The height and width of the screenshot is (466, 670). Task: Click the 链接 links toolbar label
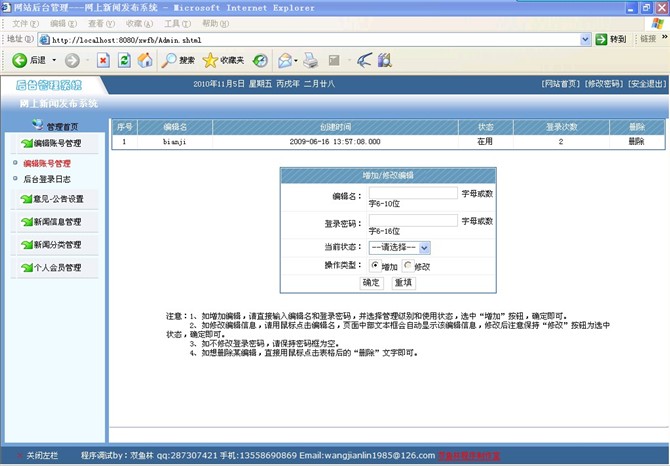pos(648,39)
